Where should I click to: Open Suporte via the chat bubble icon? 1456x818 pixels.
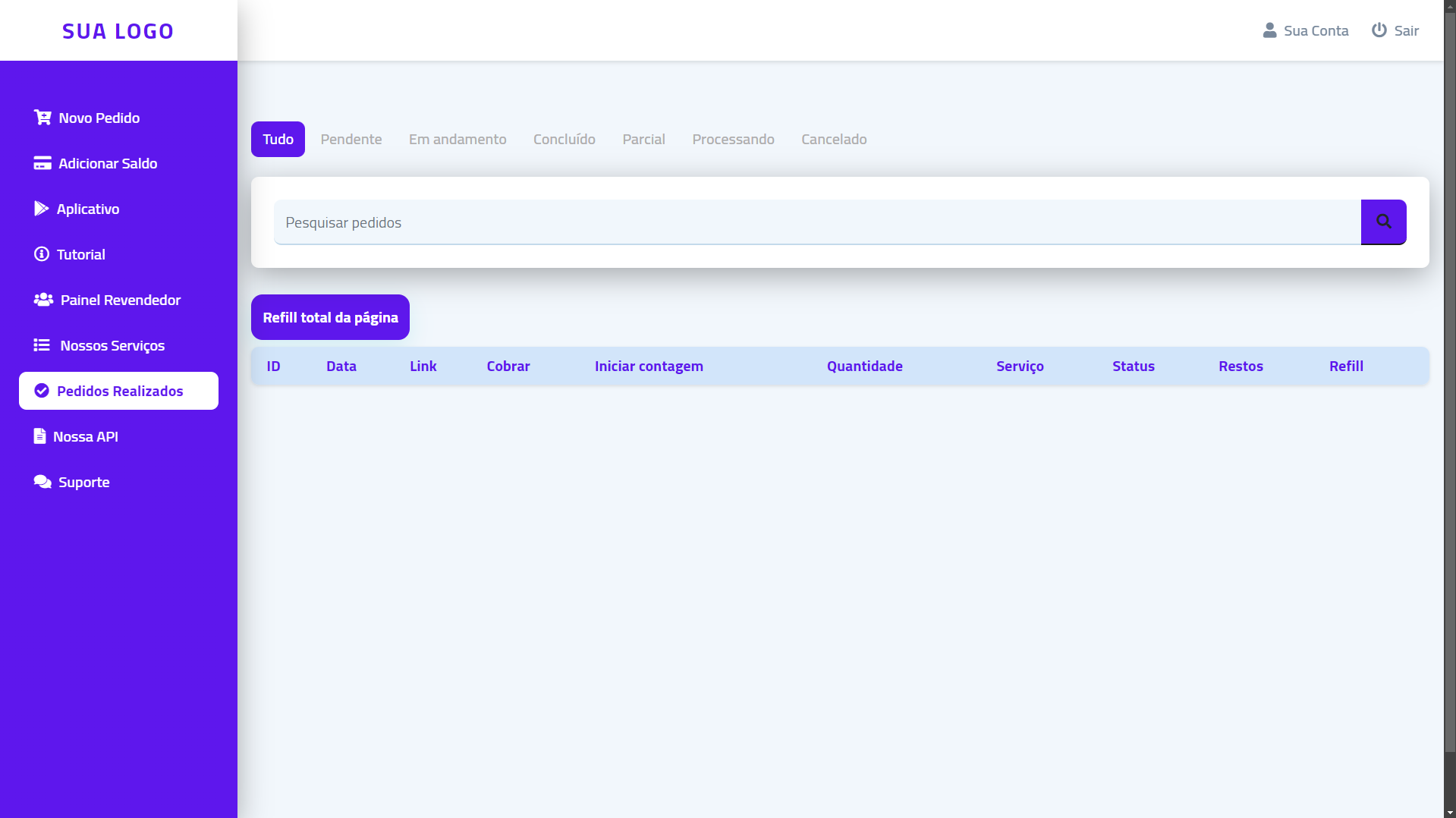coord(42,481)
